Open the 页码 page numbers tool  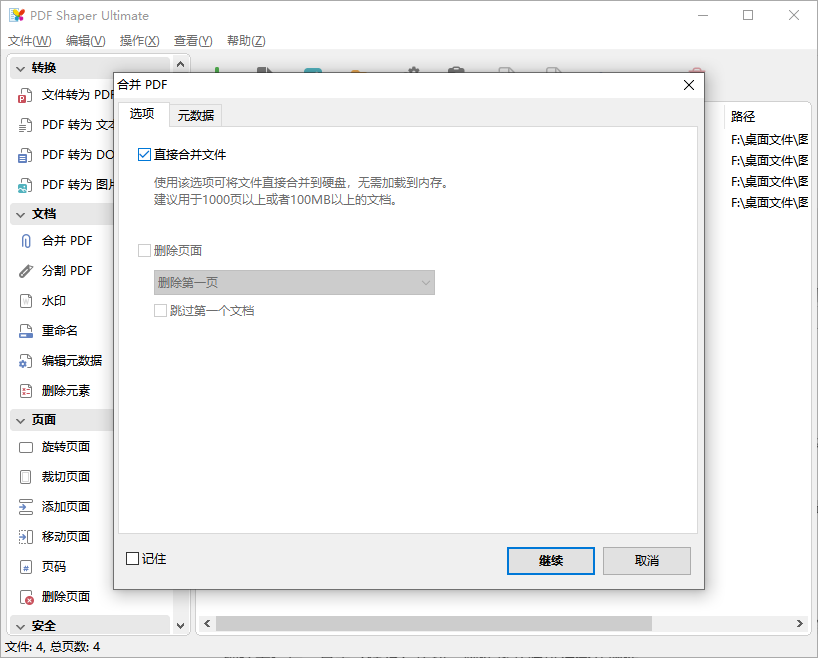pyautogui.click(x=50, y=566)
